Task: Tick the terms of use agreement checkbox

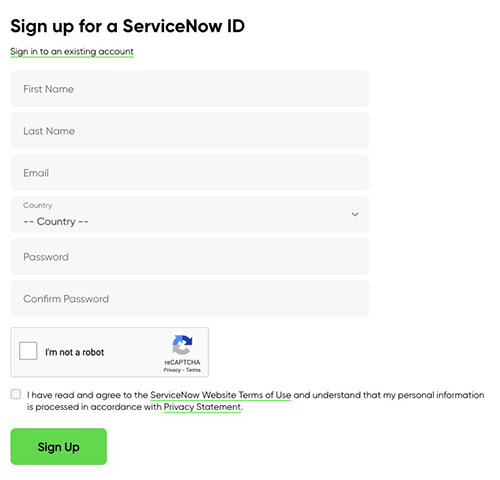Action: click(x=16, y=394)
